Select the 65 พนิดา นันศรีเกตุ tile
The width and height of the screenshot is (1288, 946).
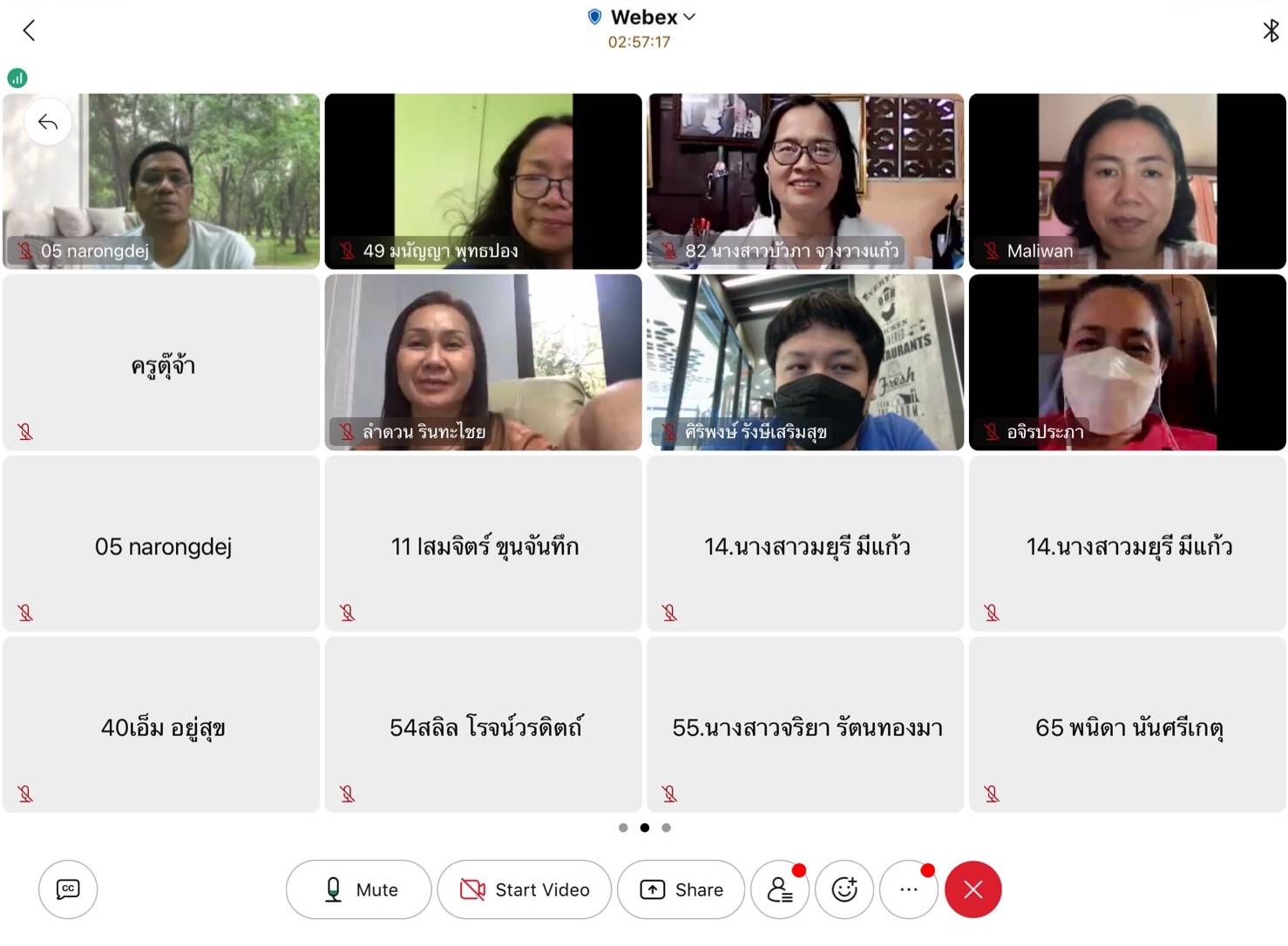[x=1127, y=725]
